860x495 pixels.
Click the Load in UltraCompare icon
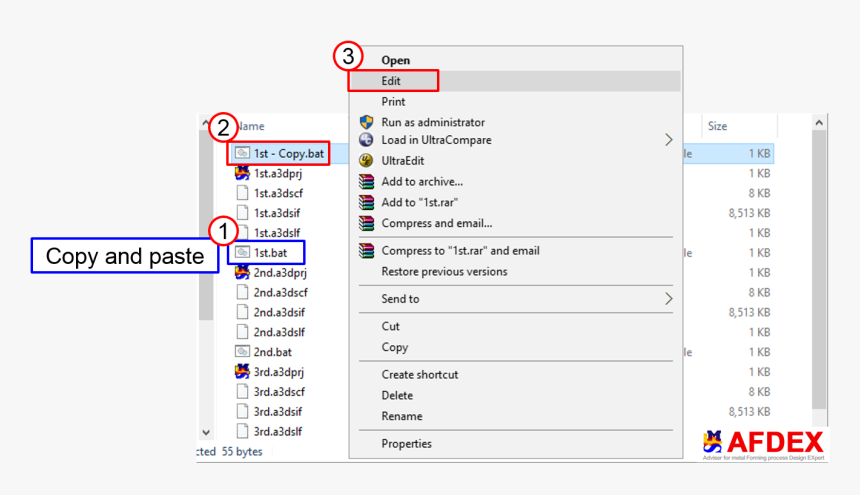[365, 140]
